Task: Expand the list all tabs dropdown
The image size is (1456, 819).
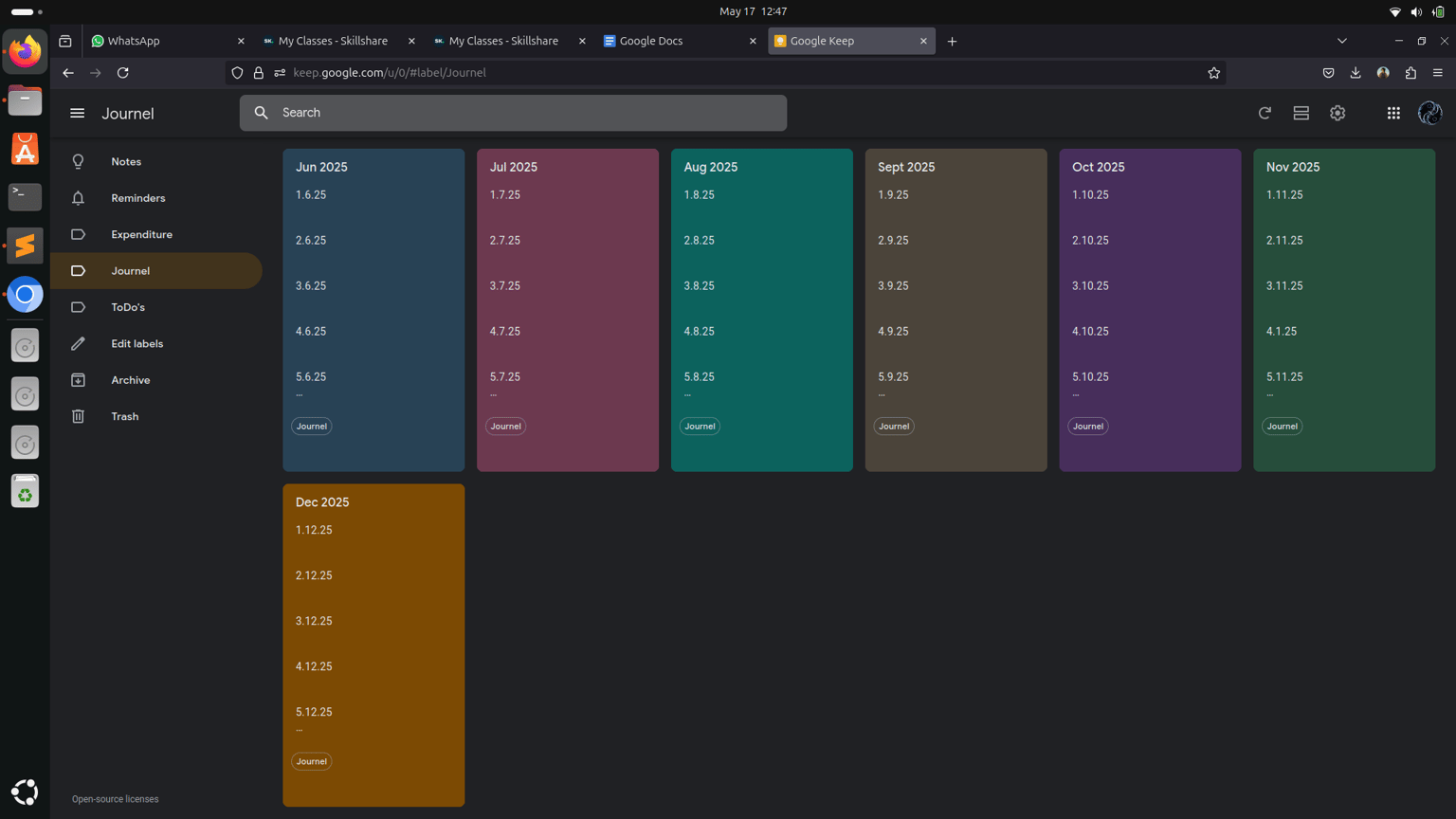Action: tap(1341, 41)
